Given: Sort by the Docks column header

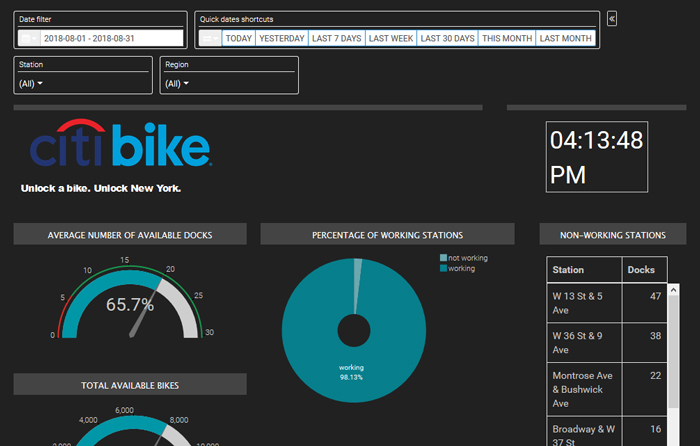Looking at the screenshot, I should point(644,270).
